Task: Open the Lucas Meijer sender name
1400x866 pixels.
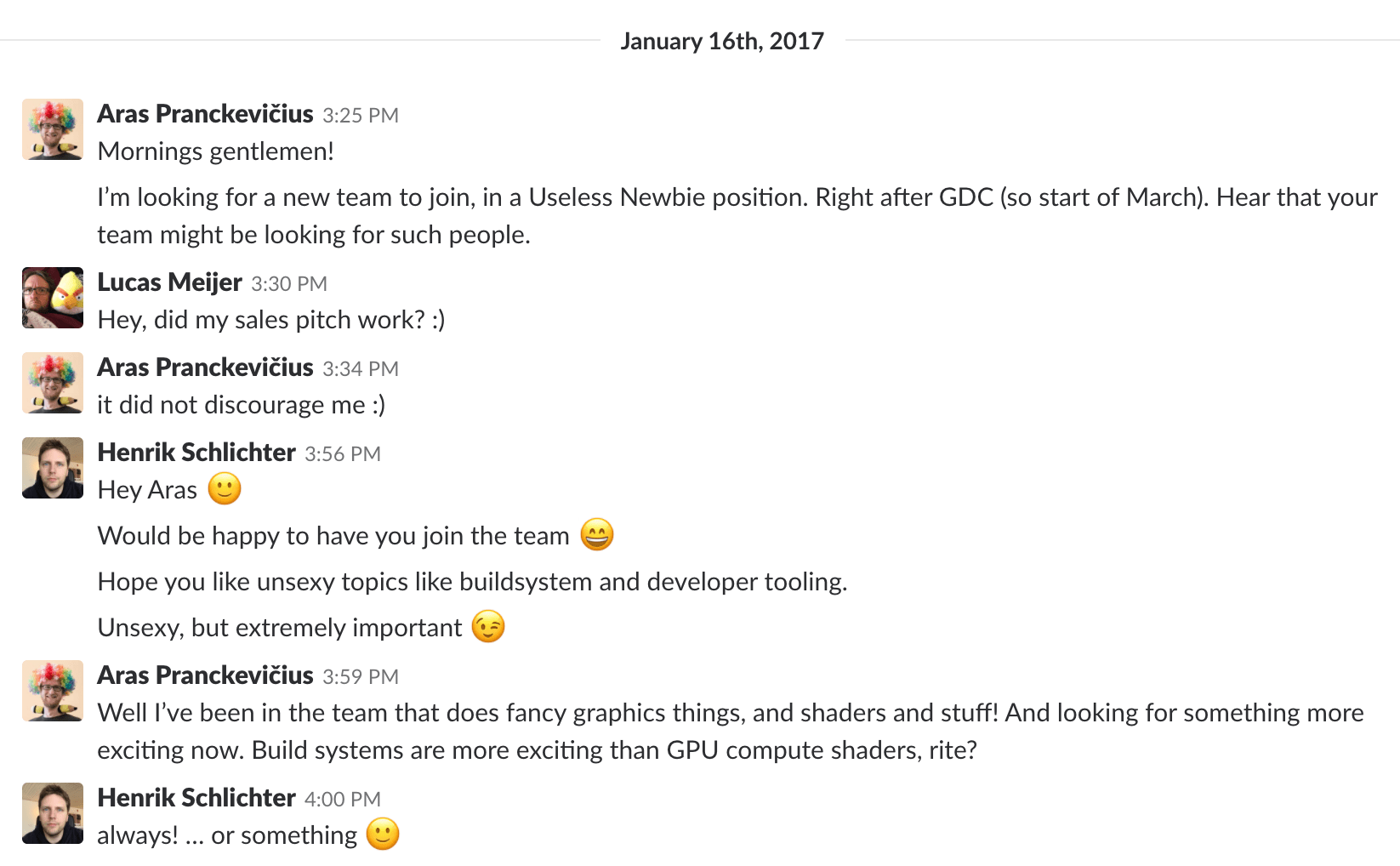Action: pos(170,282)
